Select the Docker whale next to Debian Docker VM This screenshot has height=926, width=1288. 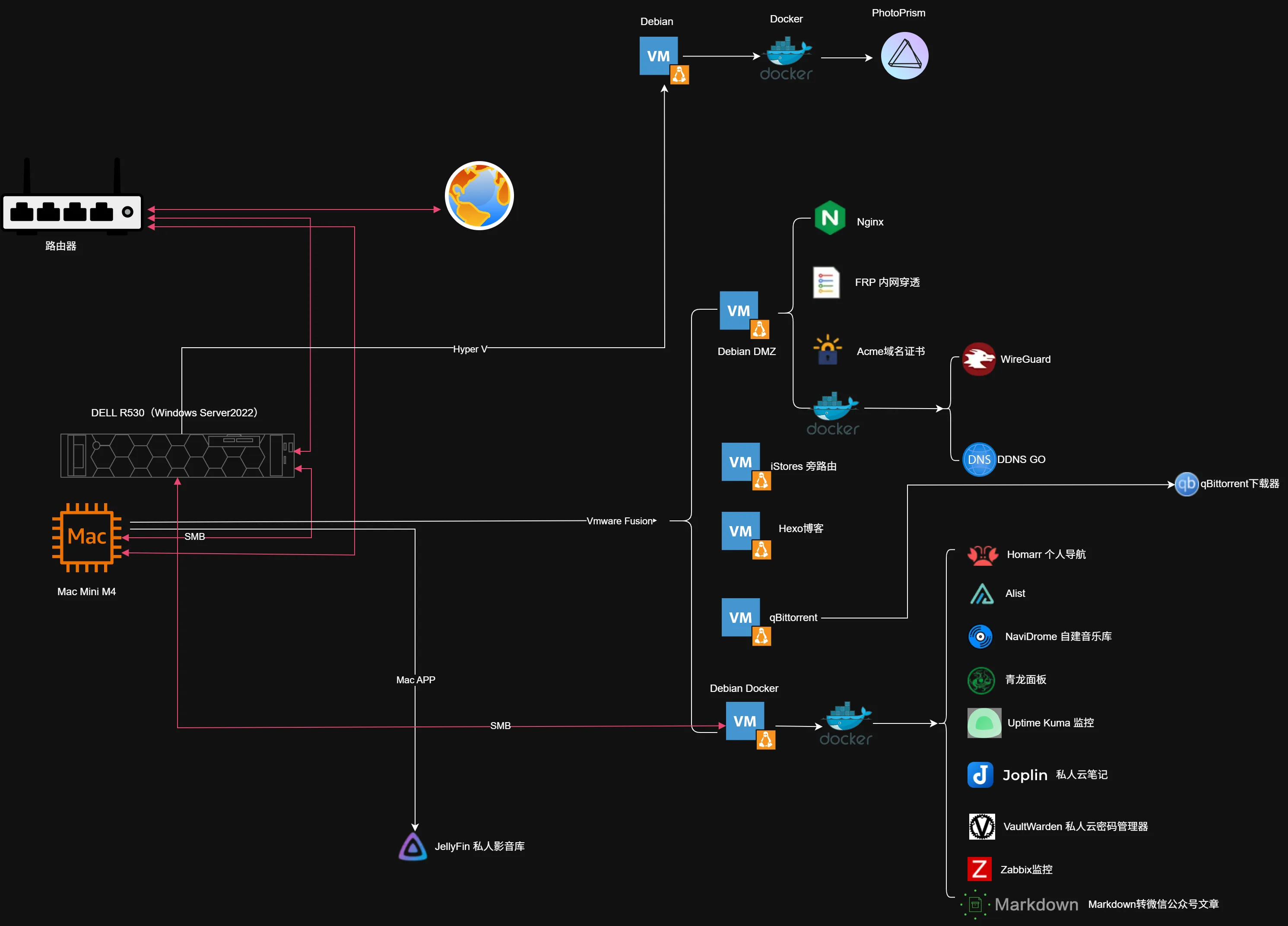[846, 723]
